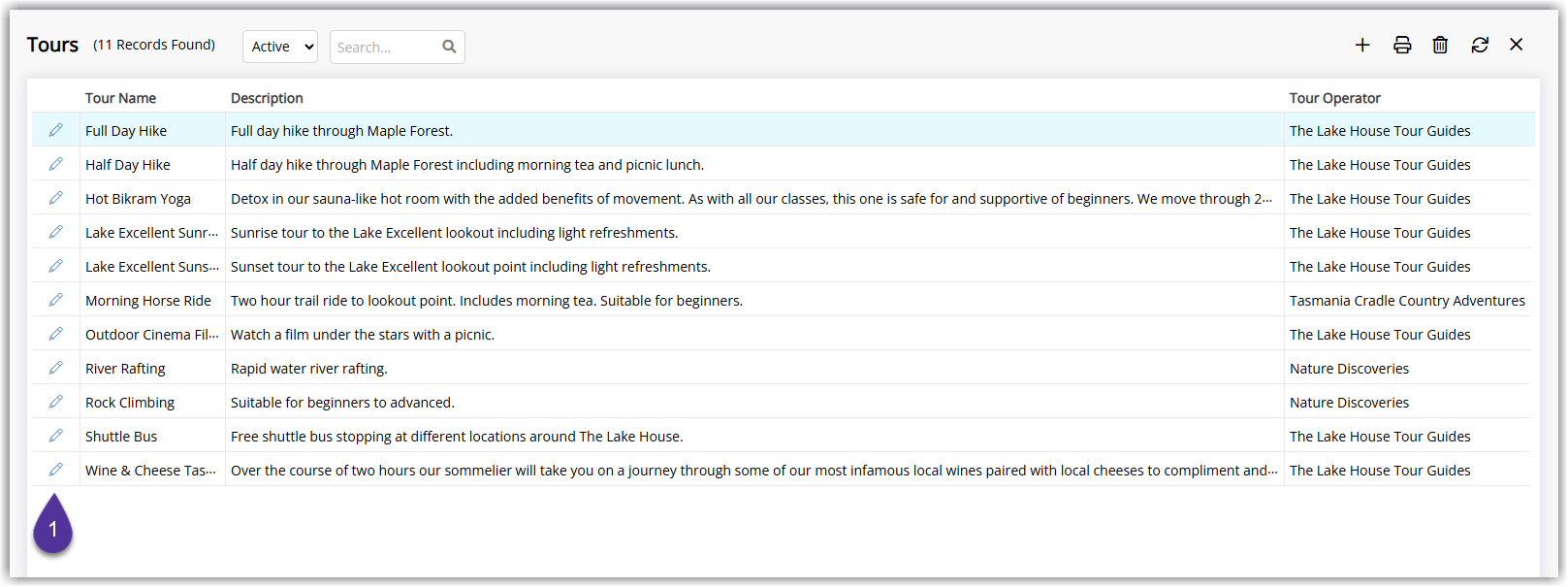
Task: Sort by Description column header
Action: 267,98
